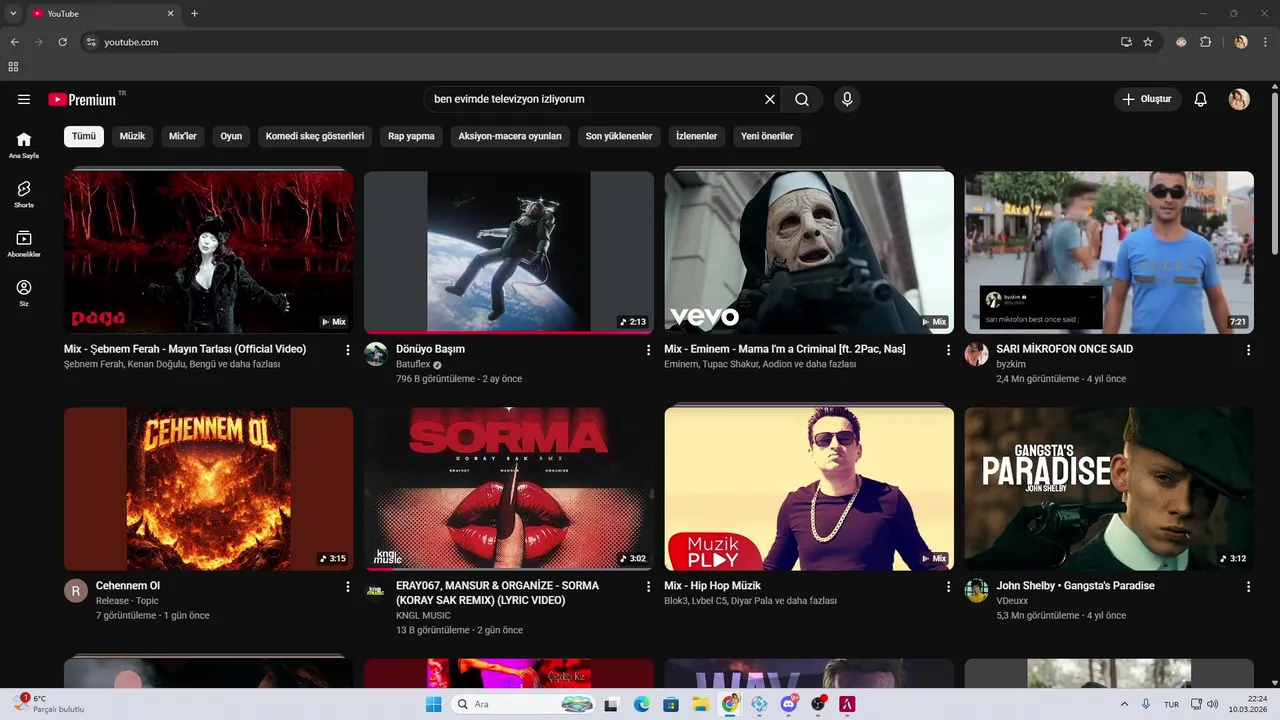This screenshot has height=720, width=1280.
Task: Select the İzlenenler chip
Action: click(x=696, y=136)
